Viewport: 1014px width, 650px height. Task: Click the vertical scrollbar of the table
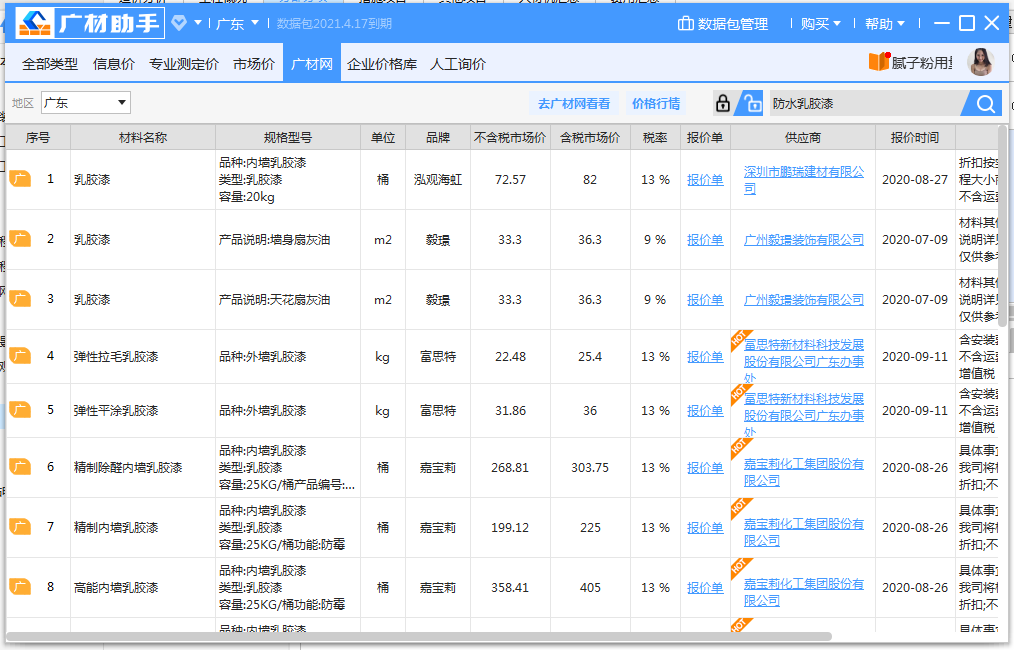[x=1003, y=226]
